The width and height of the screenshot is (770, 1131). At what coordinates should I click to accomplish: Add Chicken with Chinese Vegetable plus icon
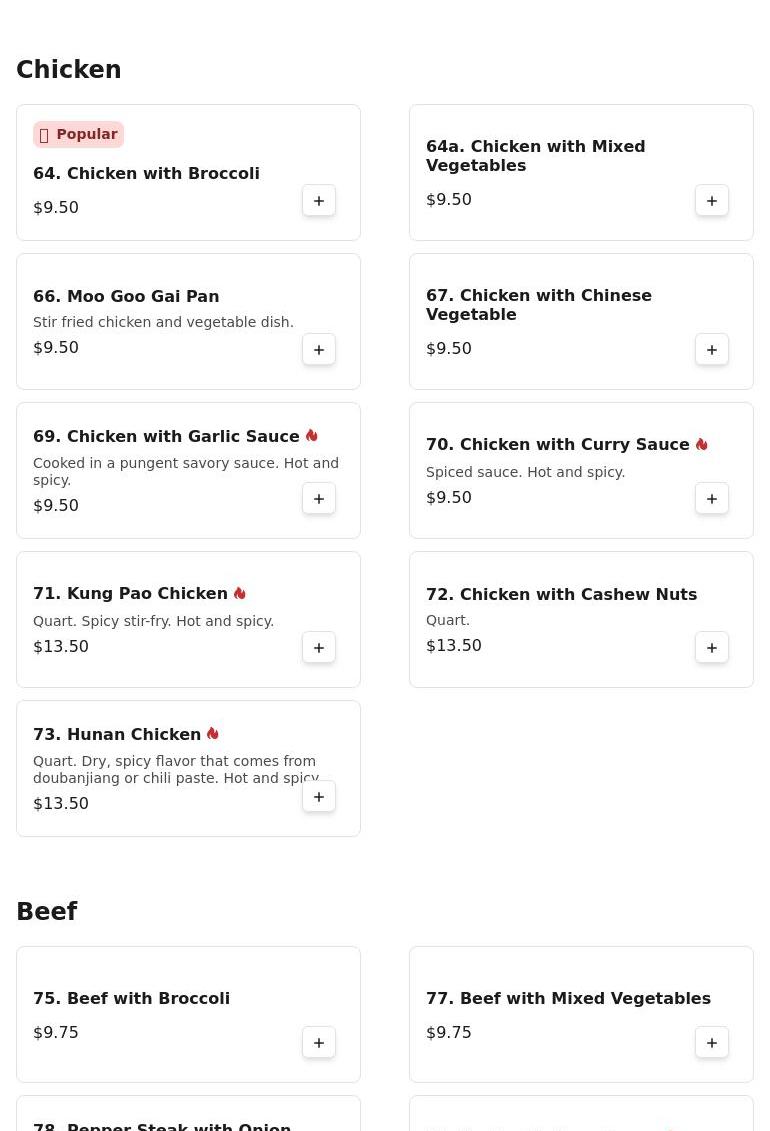click(x=712, y=350)
